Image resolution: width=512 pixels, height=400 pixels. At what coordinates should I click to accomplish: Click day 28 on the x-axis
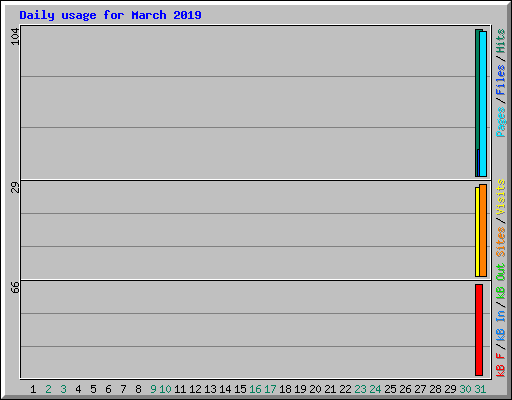point(435,389)
